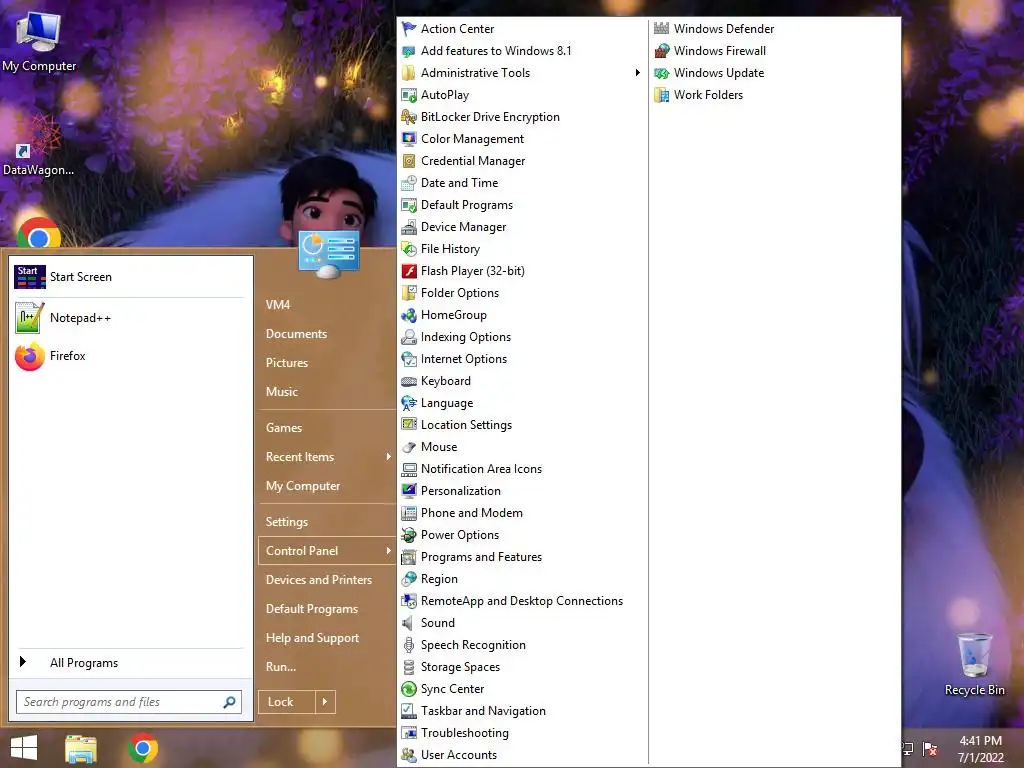Expand All Programs with its triangle arrow
1024x768 pixels.
(x=23, y=662)
